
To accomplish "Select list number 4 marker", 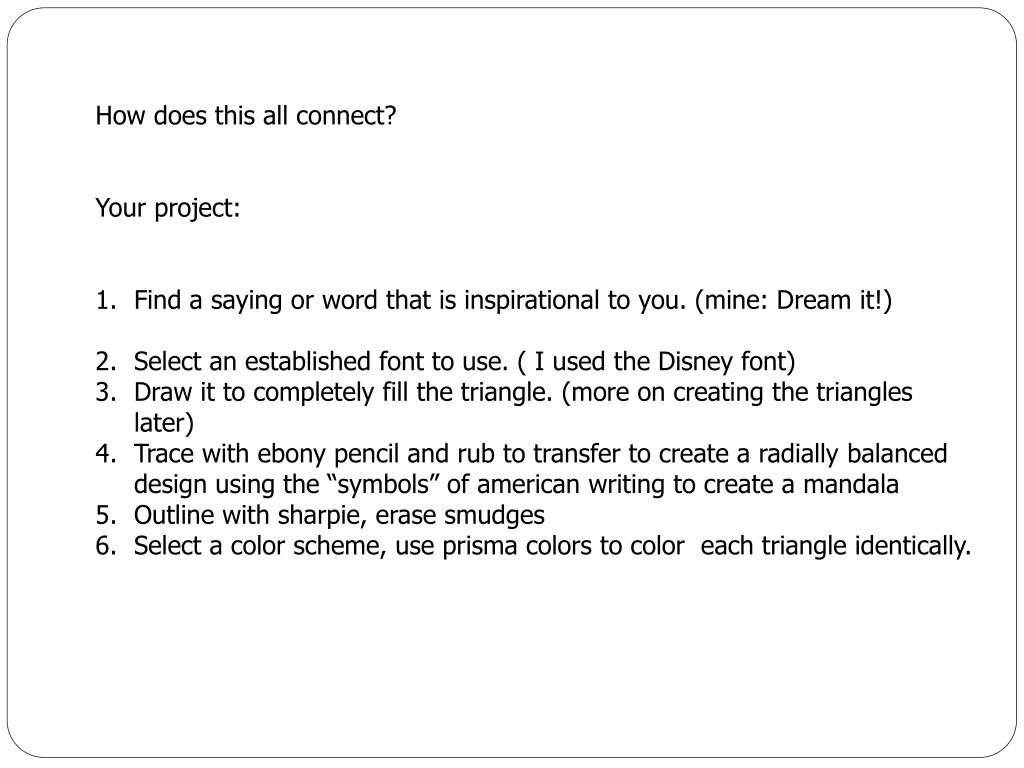I will tap(106, 454).
